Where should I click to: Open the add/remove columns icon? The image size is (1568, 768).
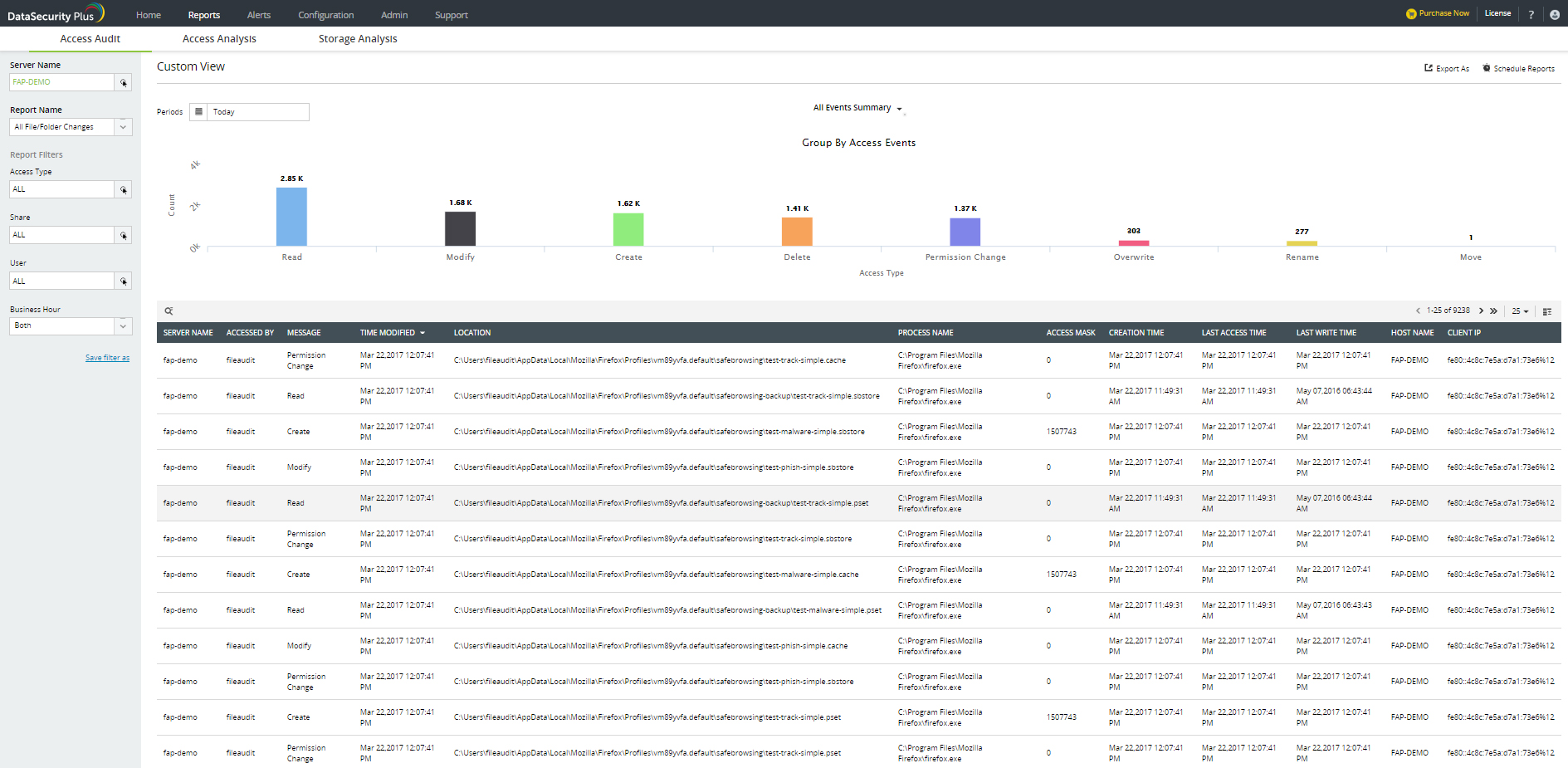1547,311
